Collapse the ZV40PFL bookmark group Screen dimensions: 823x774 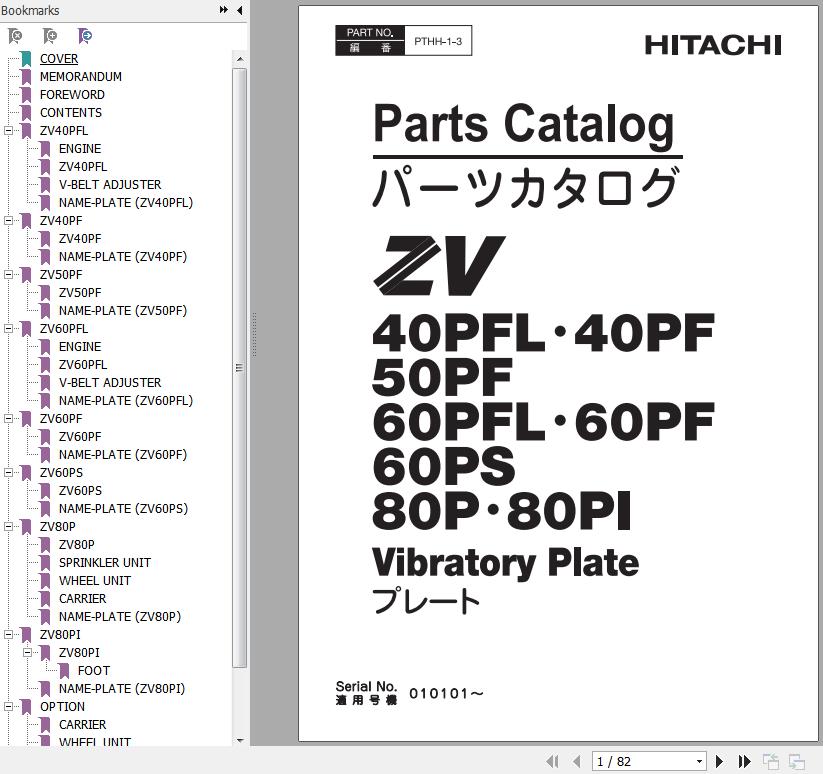click(x=8, y=131)
